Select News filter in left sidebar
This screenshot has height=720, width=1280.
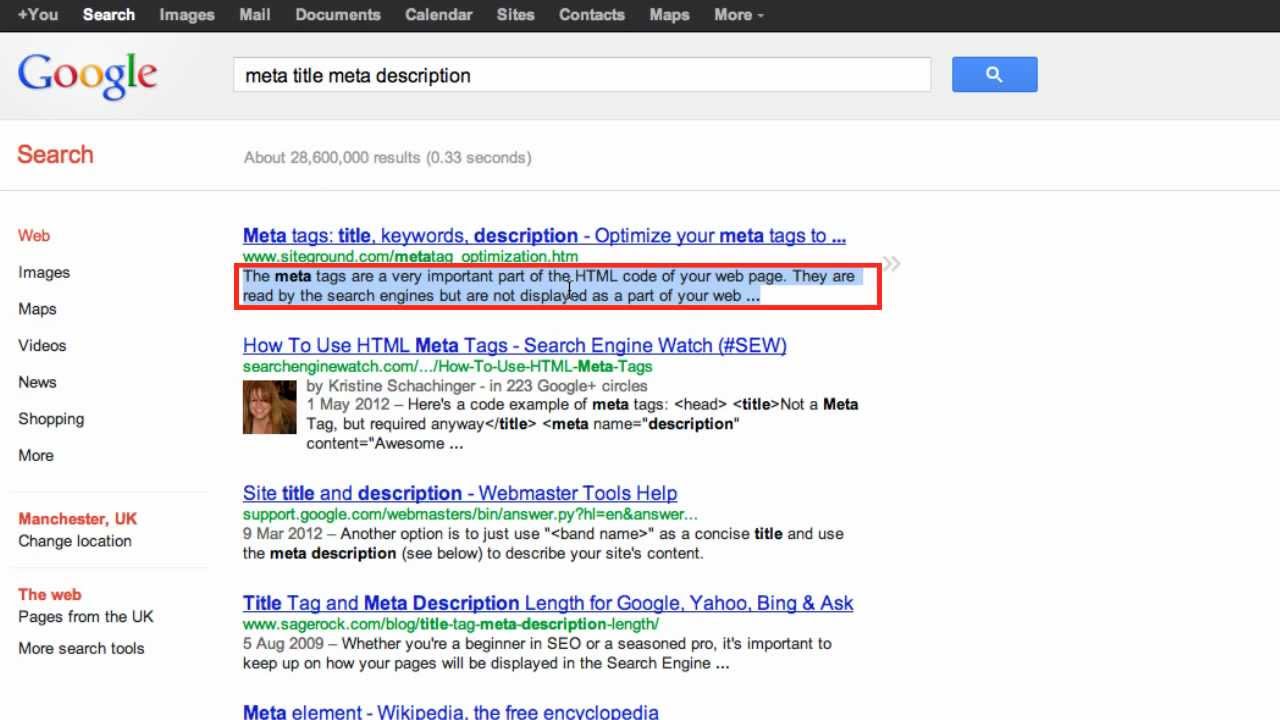(x=37, y=382)
